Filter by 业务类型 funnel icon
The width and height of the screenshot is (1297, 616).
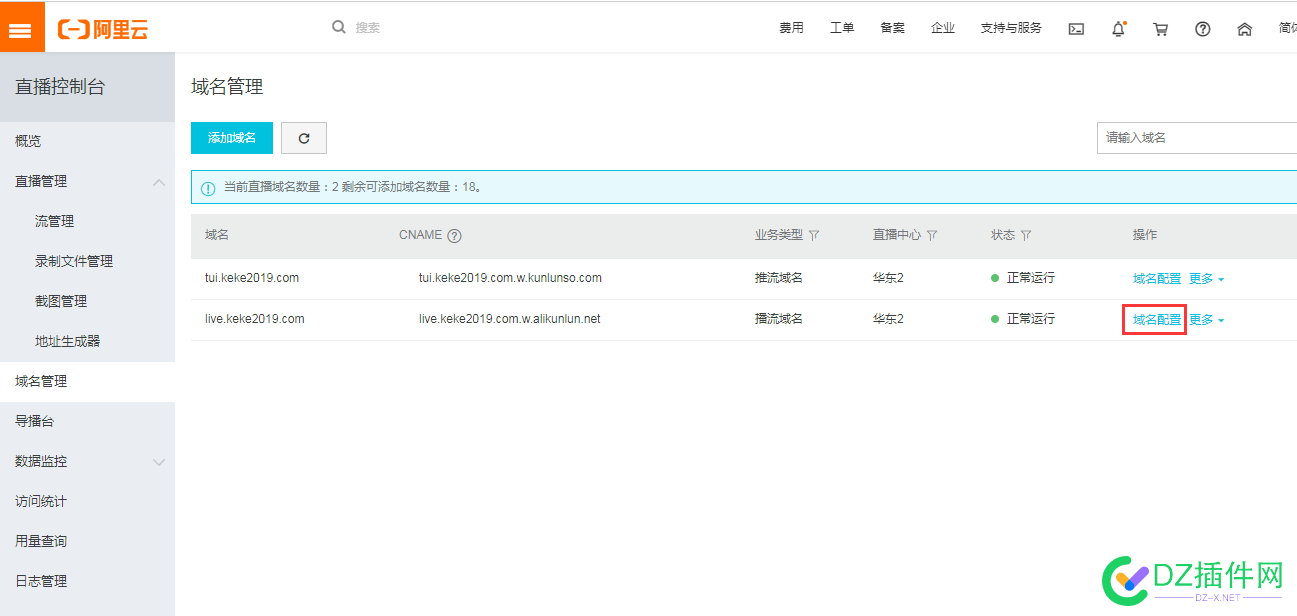(814, 236)
